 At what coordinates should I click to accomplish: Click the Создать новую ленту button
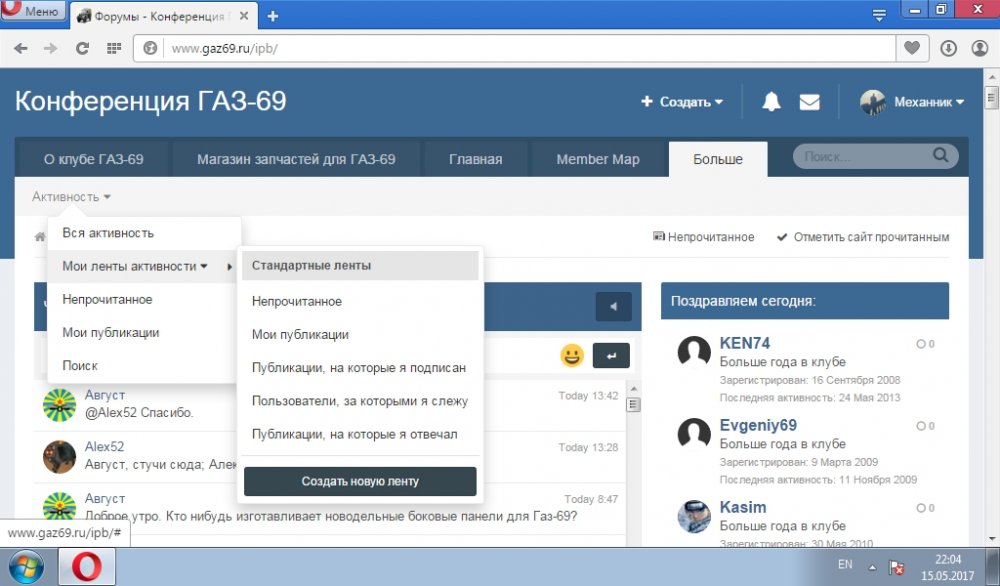(360, 481)
